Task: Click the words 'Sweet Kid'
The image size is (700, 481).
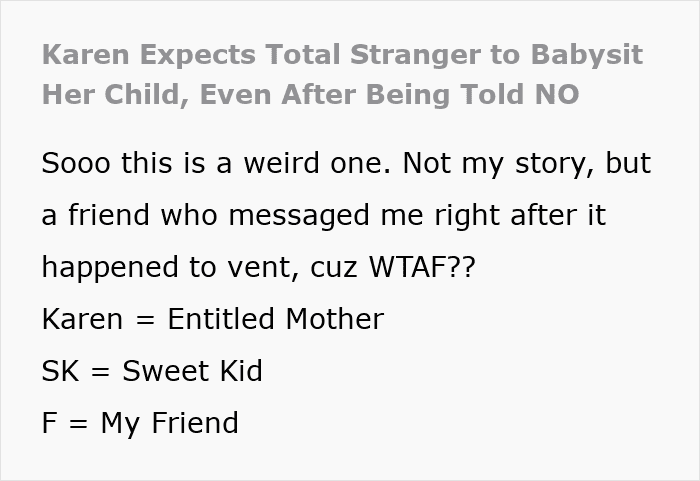Action: [x=192, y=371]
